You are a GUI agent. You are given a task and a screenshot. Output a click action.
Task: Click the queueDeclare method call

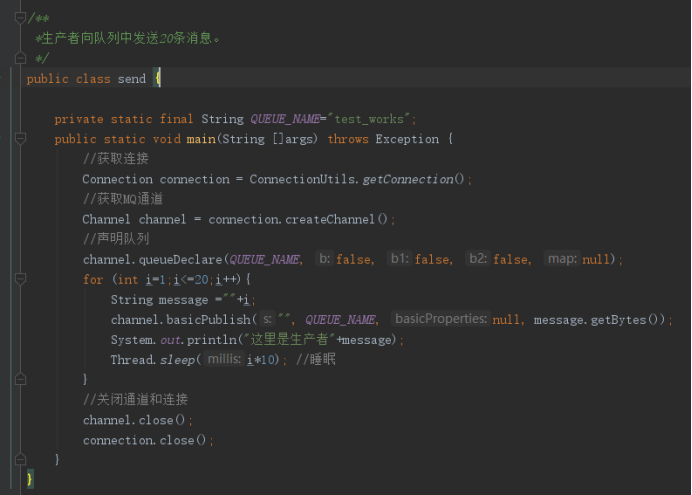pyautogui.click(x=181, y=259)
